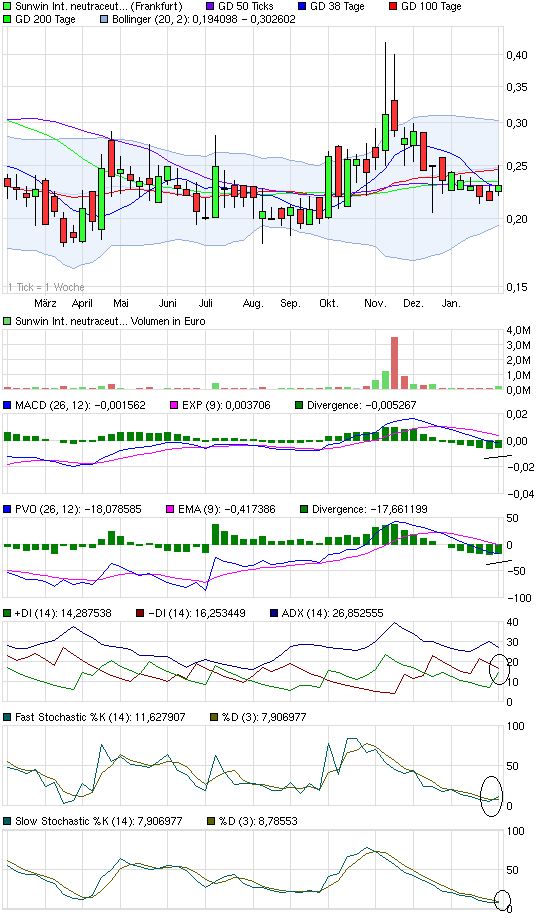Image resolution: width=545 pixels, height=918 pixels.
Task: Click the Aug. month label
Action: pos(253,303)
